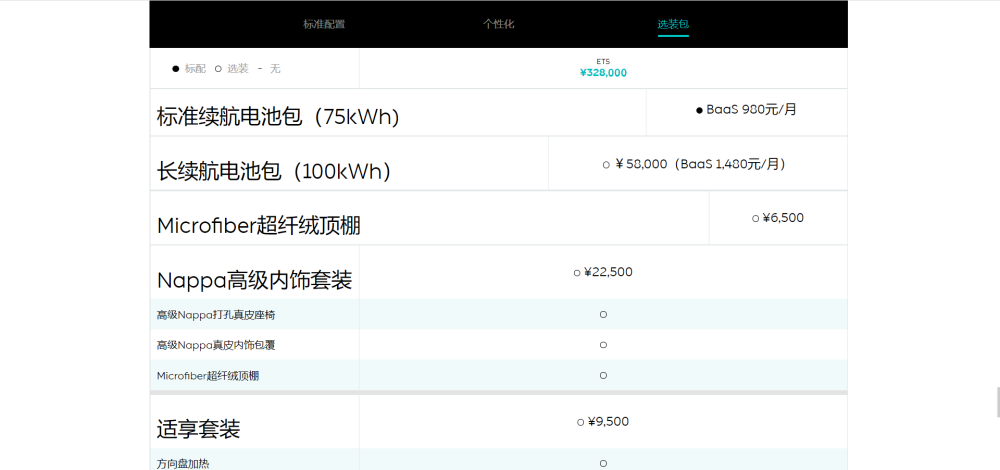Click the option circle for 高级Nappa真皮内饰包覆

(603, 345)
